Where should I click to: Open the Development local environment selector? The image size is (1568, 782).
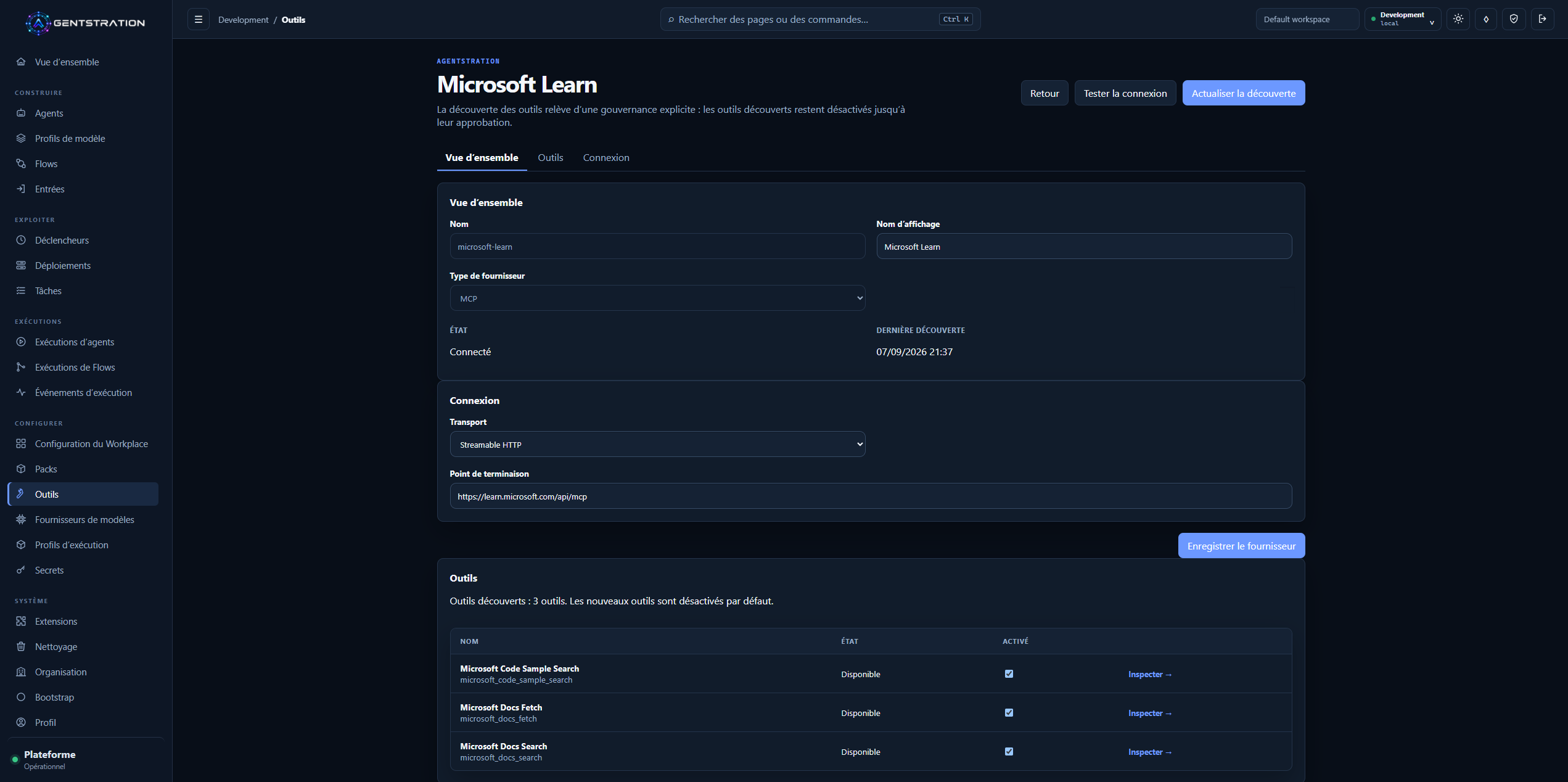click(1403, 19)
